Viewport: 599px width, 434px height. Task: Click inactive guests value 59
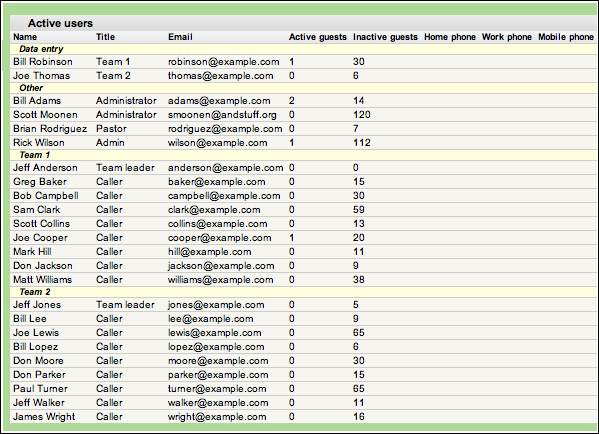coord(359,210)
